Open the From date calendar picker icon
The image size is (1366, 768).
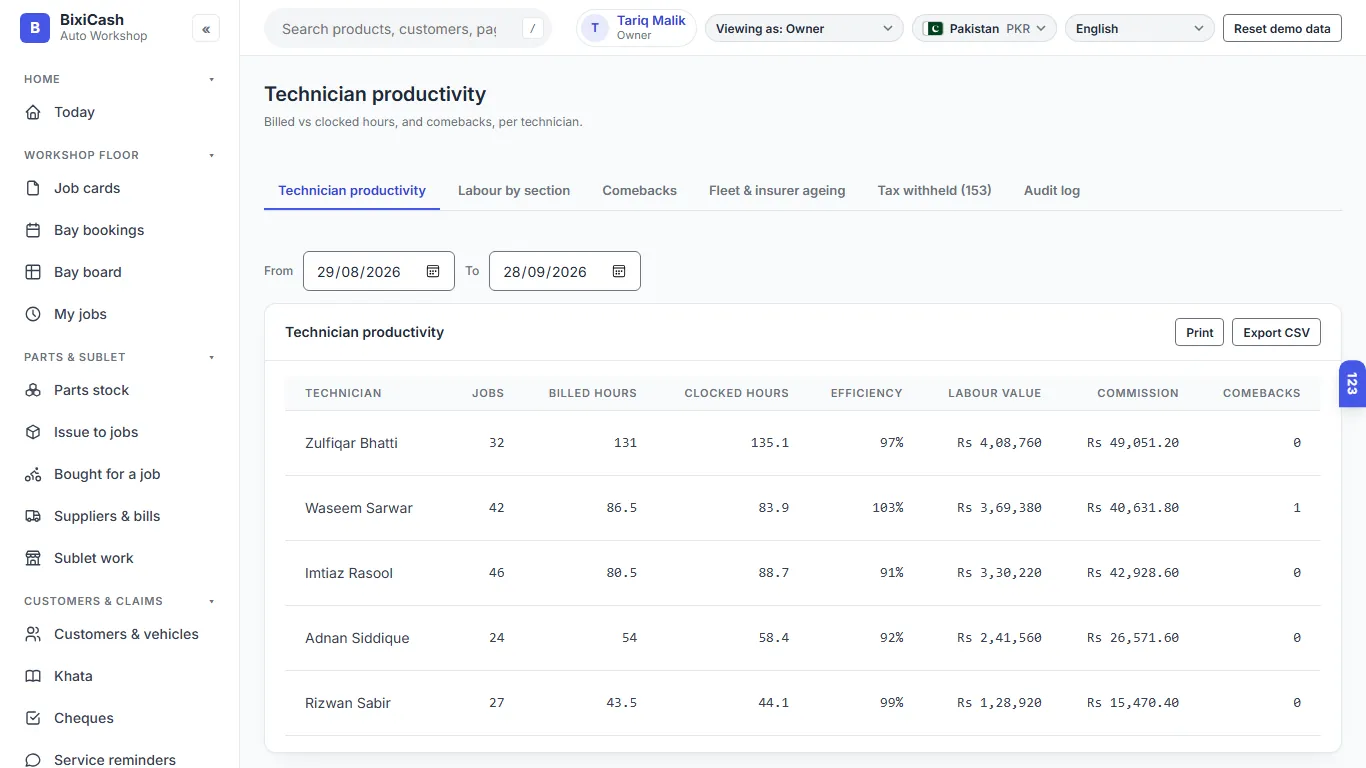(x=433, y=271)
